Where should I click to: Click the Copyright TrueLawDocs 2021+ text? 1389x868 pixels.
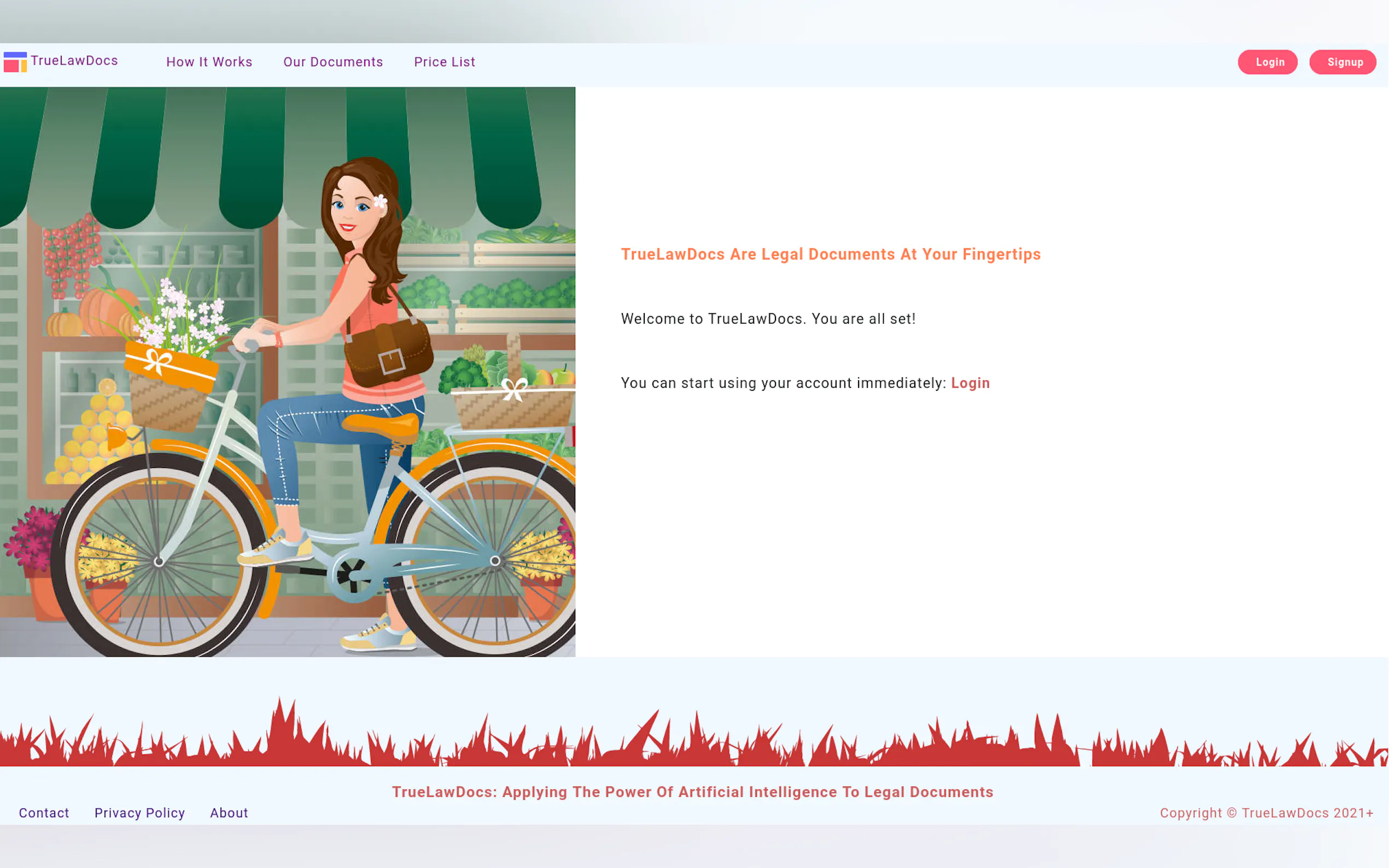[1266, 813]
